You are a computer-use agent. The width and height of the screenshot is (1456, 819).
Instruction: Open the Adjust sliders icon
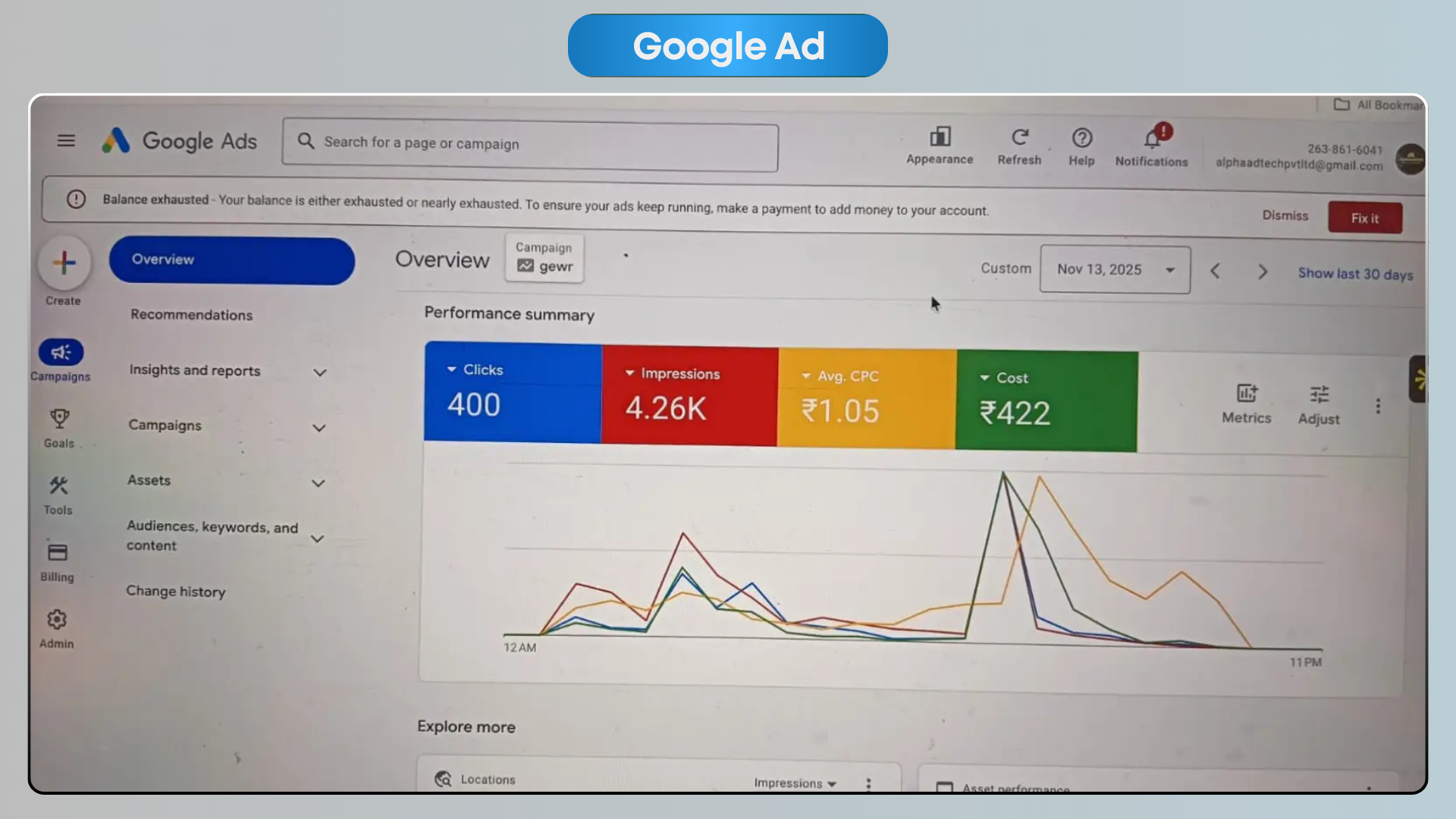[x=1319, y=395]
